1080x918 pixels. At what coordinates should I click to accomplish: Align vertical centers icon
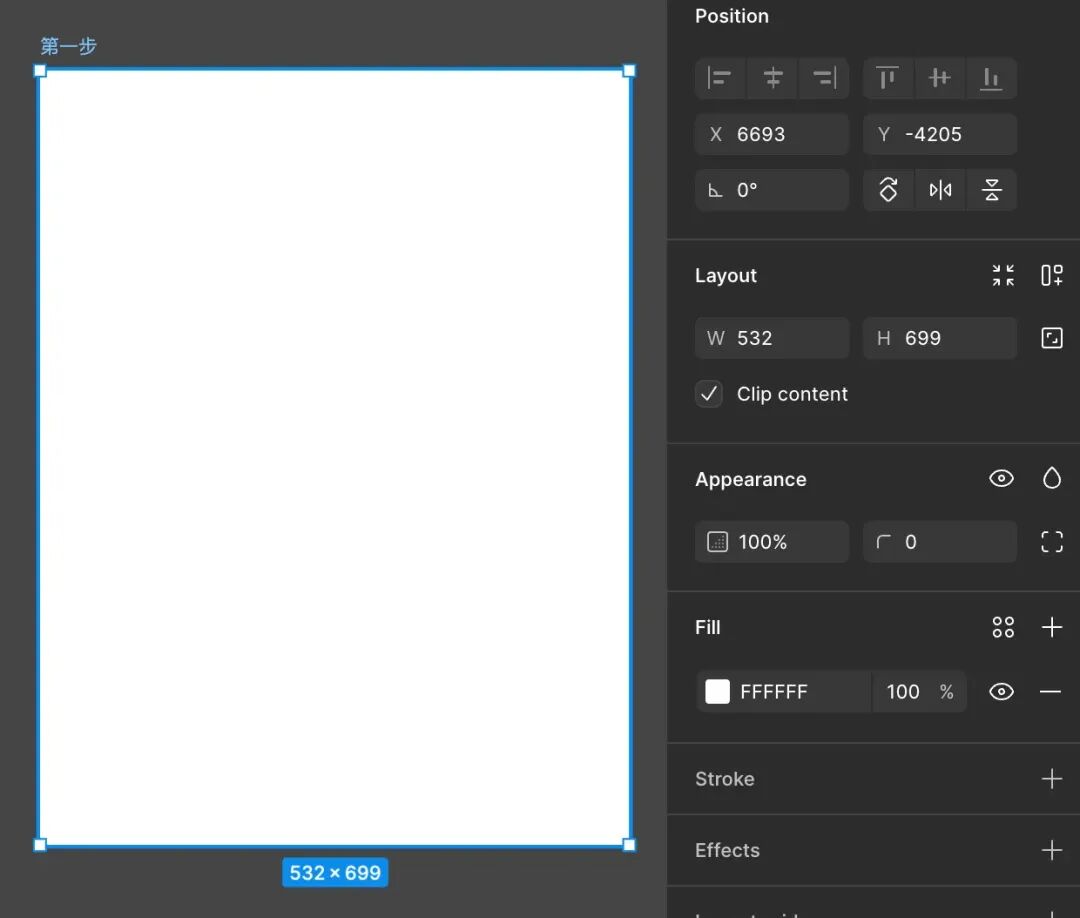(x=939, y=78)
